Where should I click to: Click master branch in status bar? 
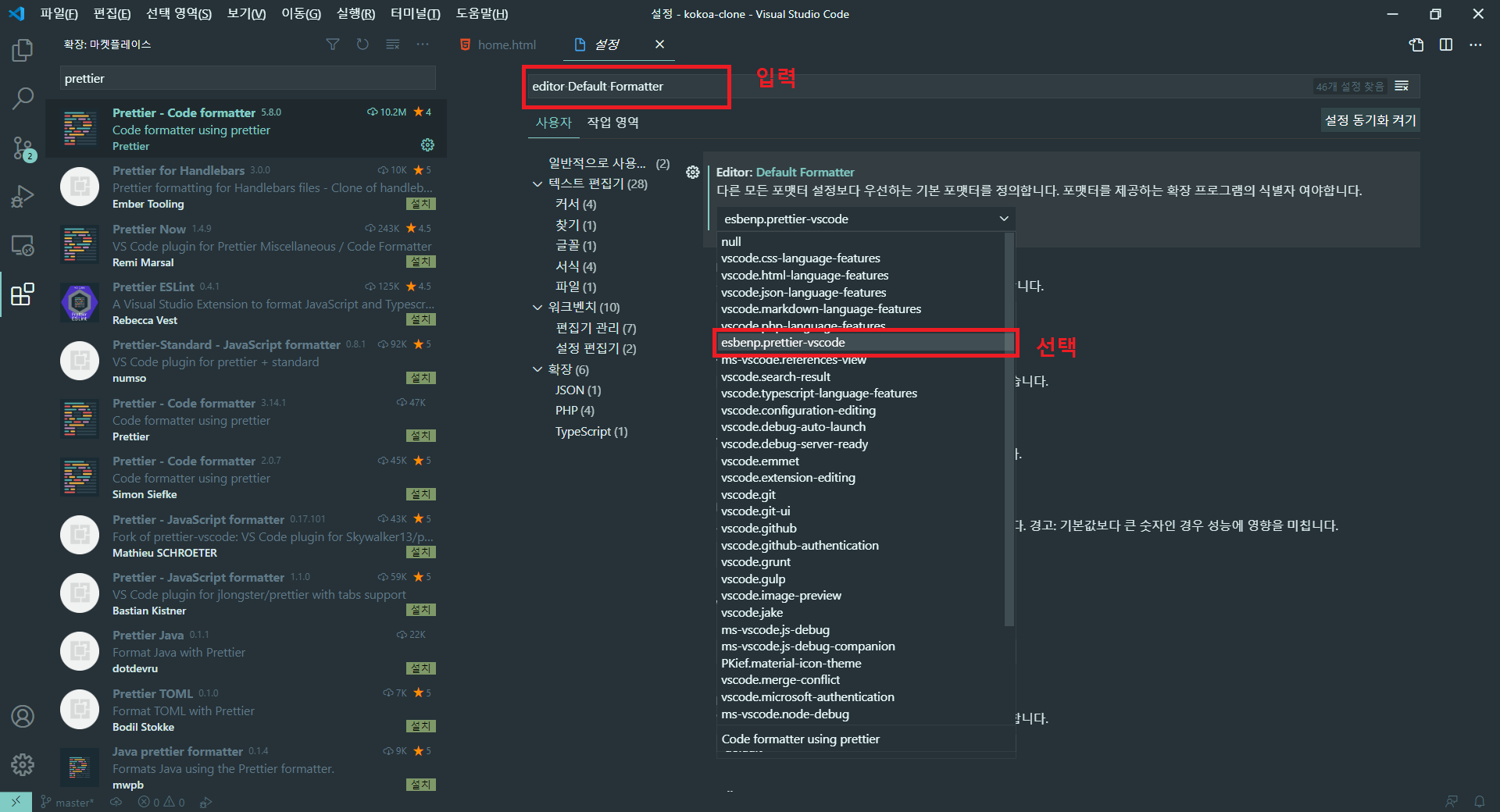point(67,802)
